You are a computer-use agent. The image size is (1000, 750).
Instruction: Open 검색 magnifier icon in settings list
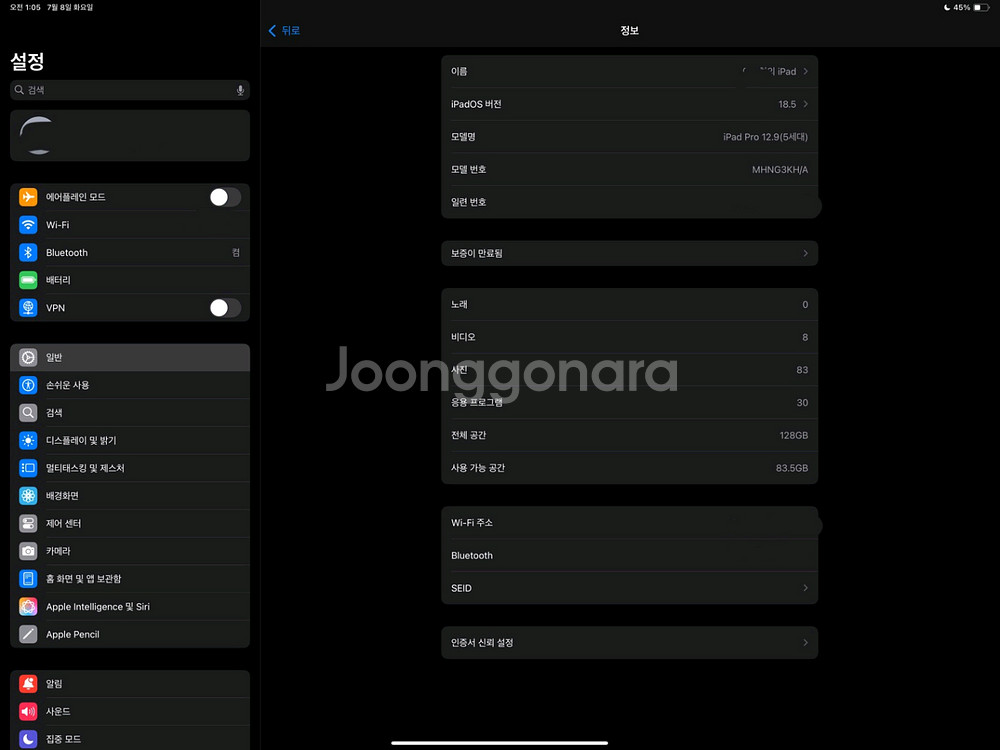point(28,413)
